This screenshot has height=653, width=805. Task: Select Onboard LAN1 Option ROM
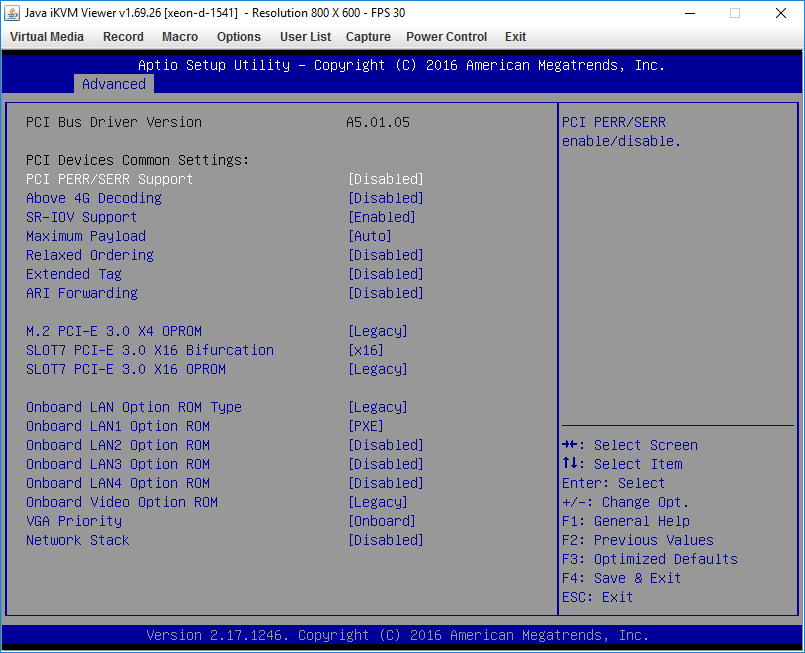pyautogui.click(x=118, y=426)
